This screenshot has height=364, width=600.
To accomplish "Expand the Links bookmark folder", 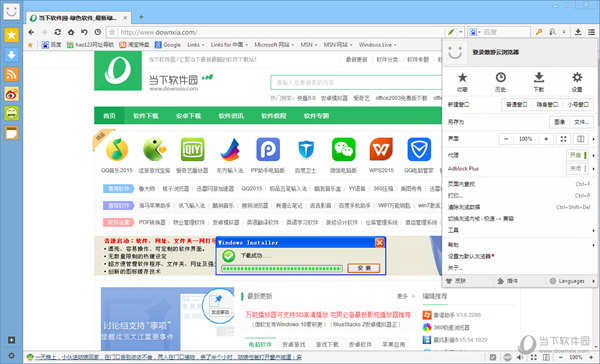I will 196,45.
